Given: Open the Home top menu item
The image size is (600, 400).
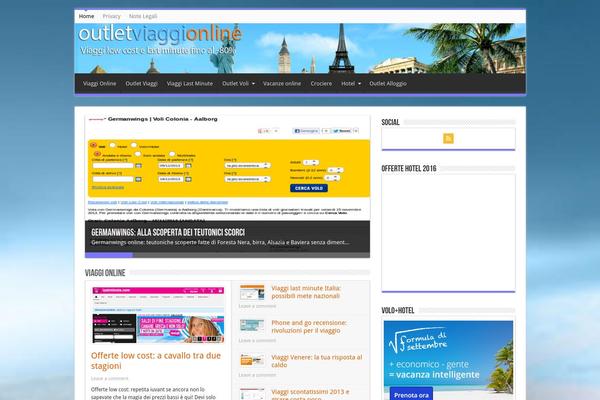Looking at the screenshot, I should (x=86, y=16).
